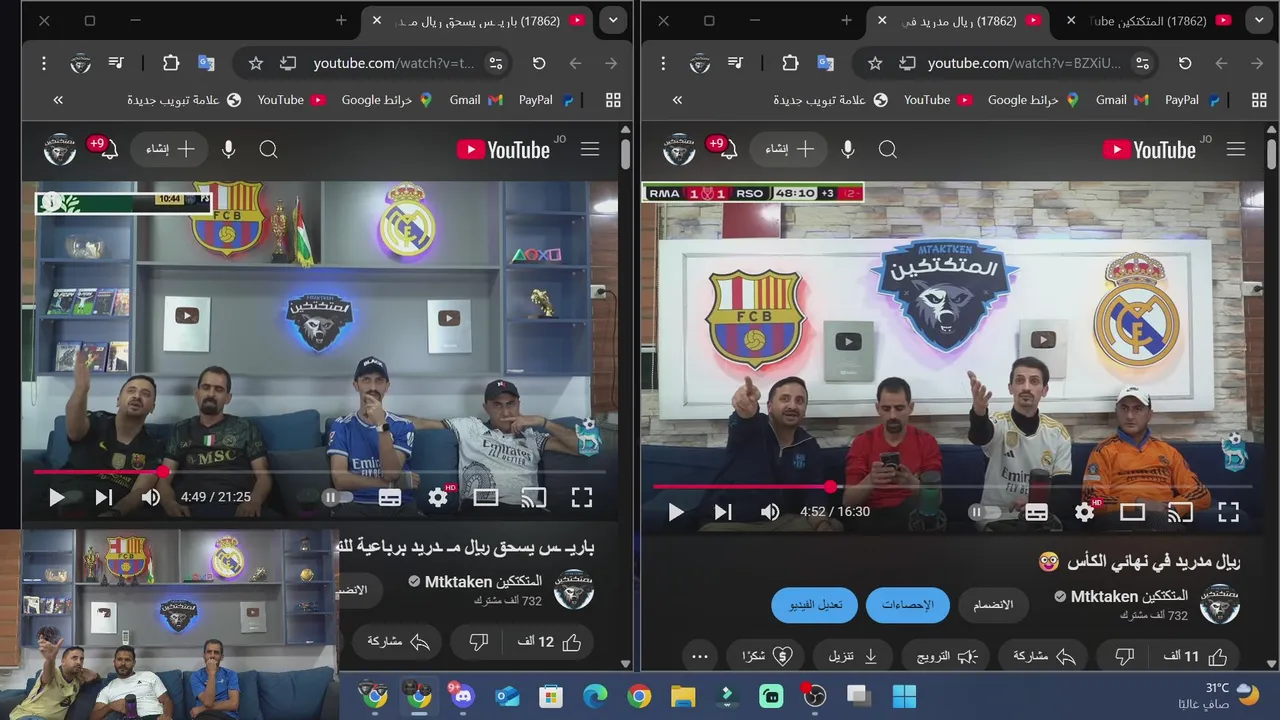The height and width of the screenshot is (720, 1280).
Task: Switch to the المتكتكين Tube background tab
Action: click(1148, 20)
